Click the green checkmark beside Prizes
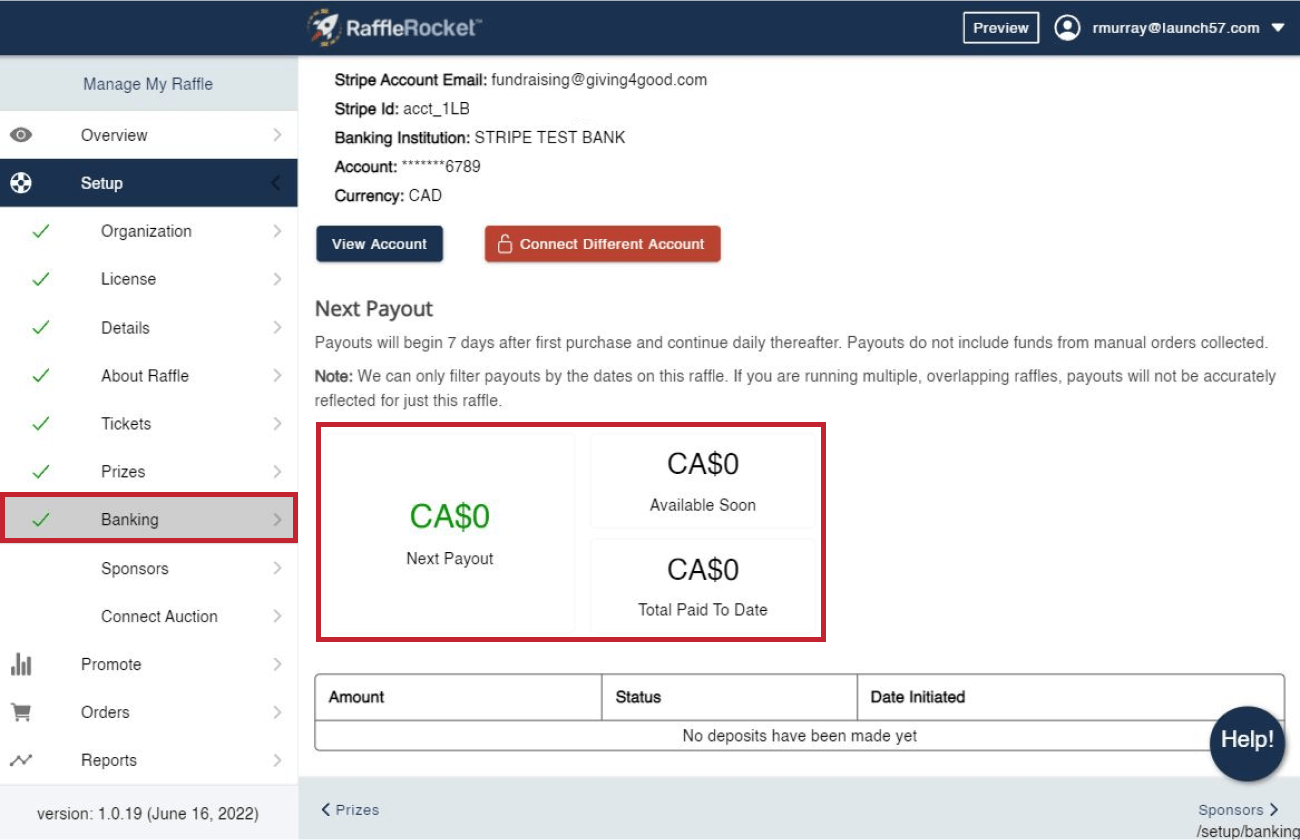Viewport: 1300px width, 840px height. click(40, 471)
